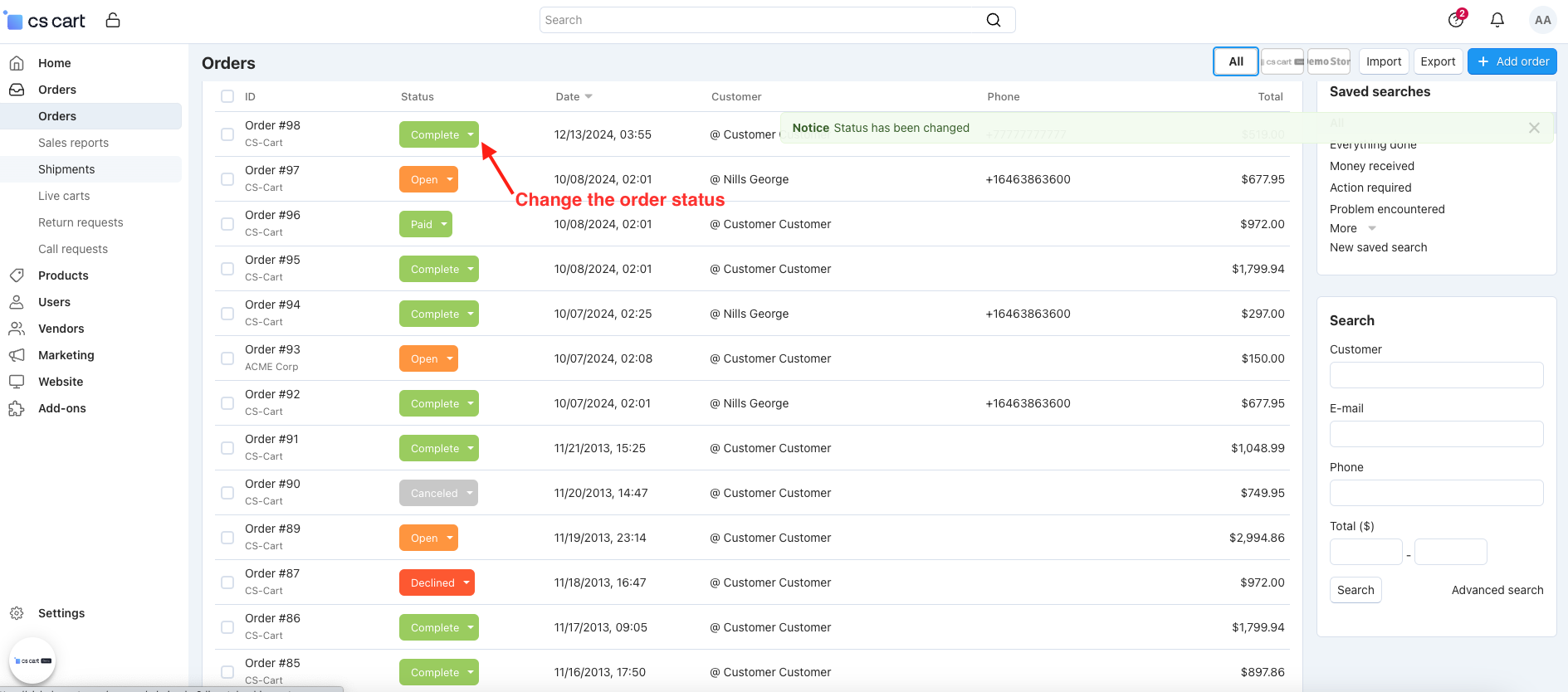Dismiss the status changed notice
The image size is (1568, 692).
(x=1534, y=128)
